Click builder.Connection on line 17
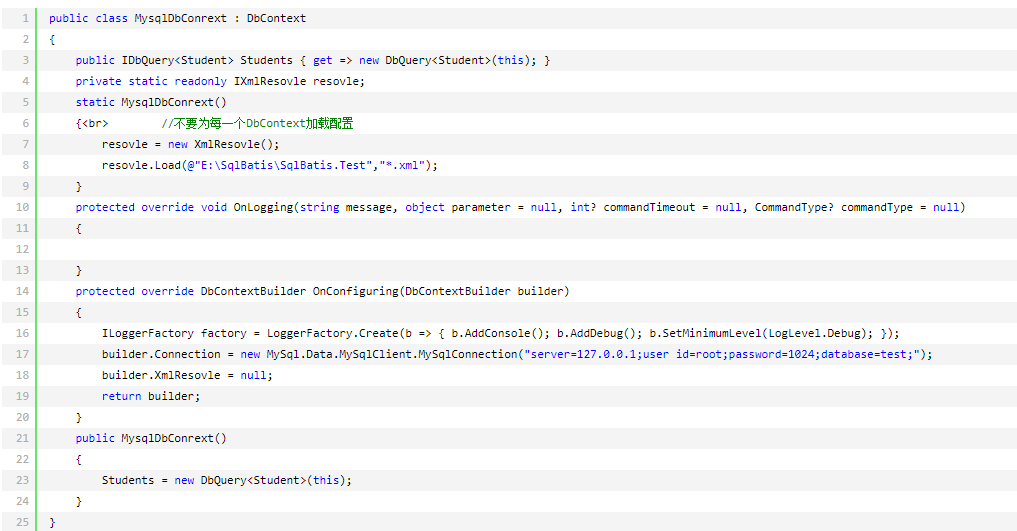Screen dimensions: 1017x531 [161, 354]
